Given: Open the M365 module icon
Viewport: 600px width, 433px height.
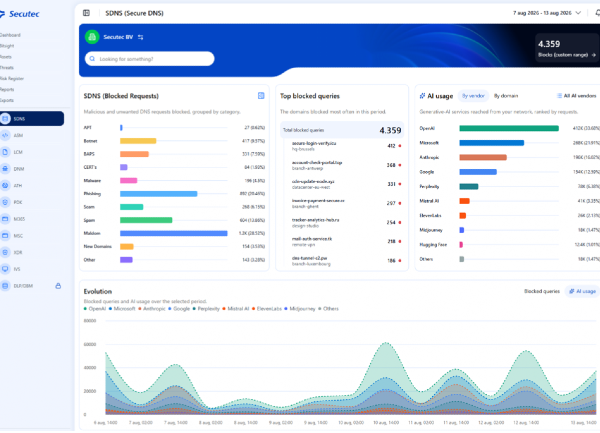Looking at the screenshot, I should coord(5,219).
